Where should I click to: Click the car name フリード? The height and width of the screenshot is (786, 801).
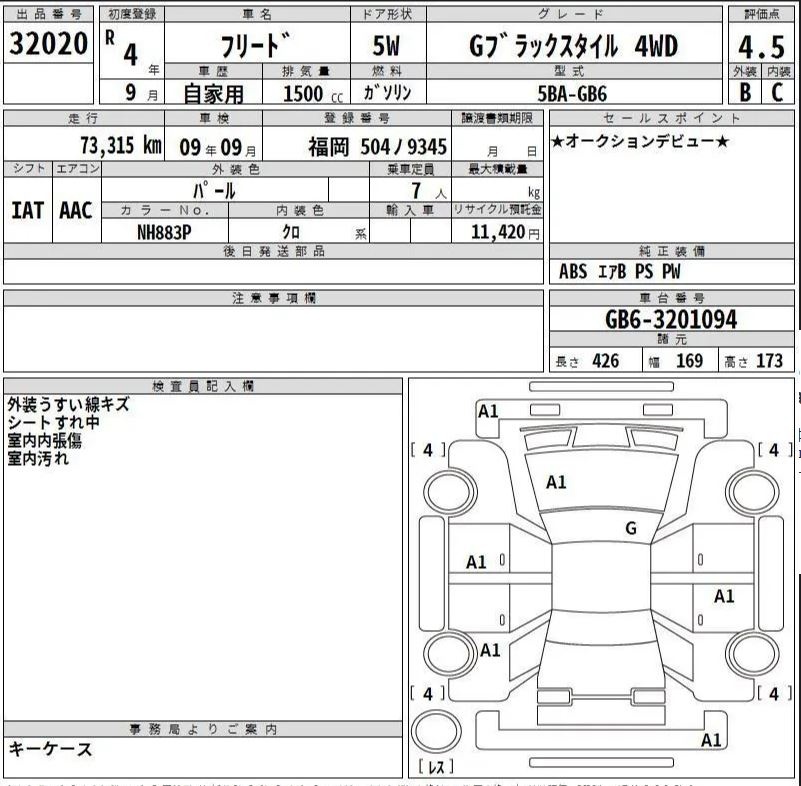click(x=256, y=45)
